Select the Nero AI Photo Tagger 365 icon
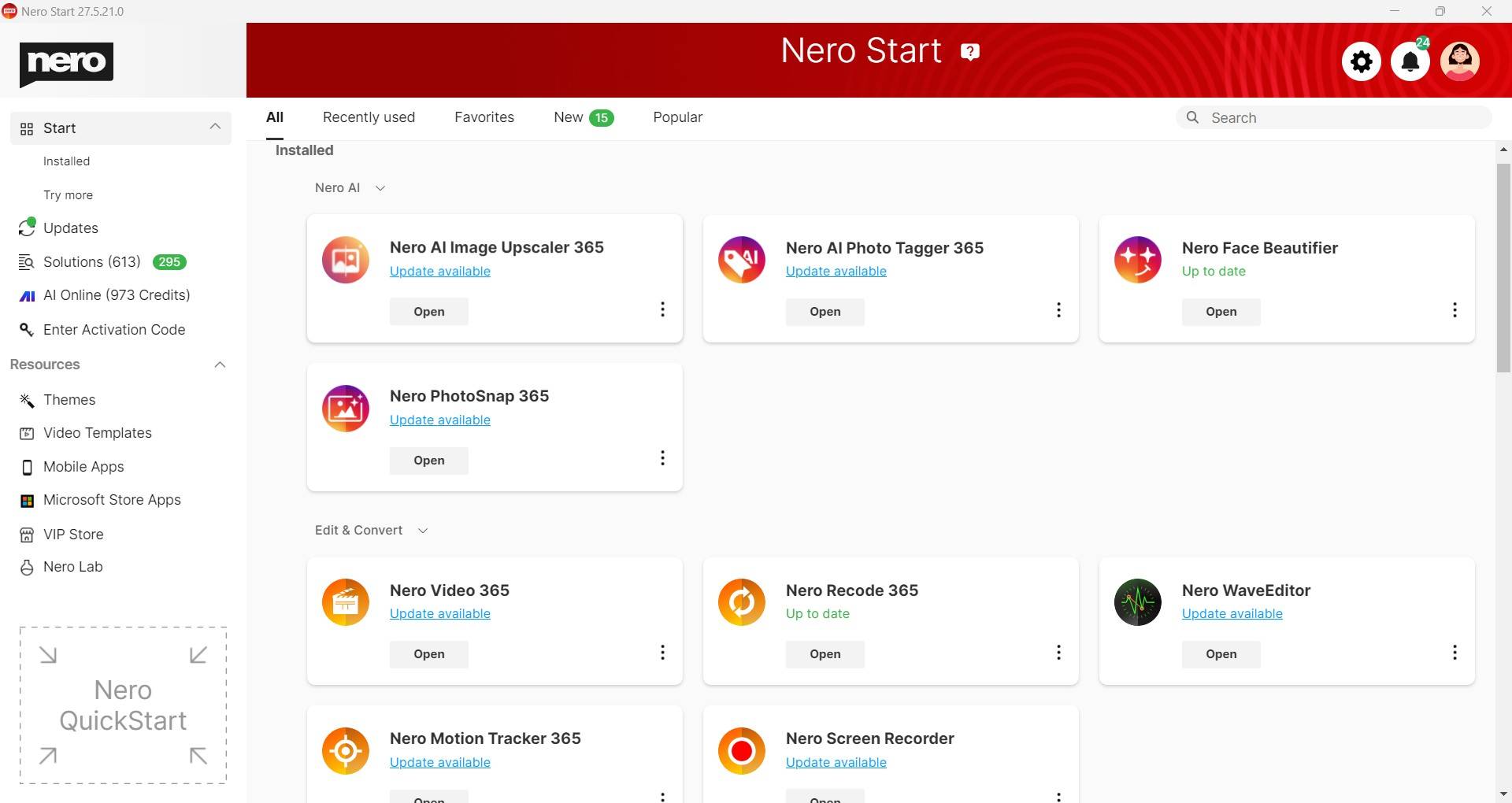Screen dimensions: 1512x803 [741, 259]
